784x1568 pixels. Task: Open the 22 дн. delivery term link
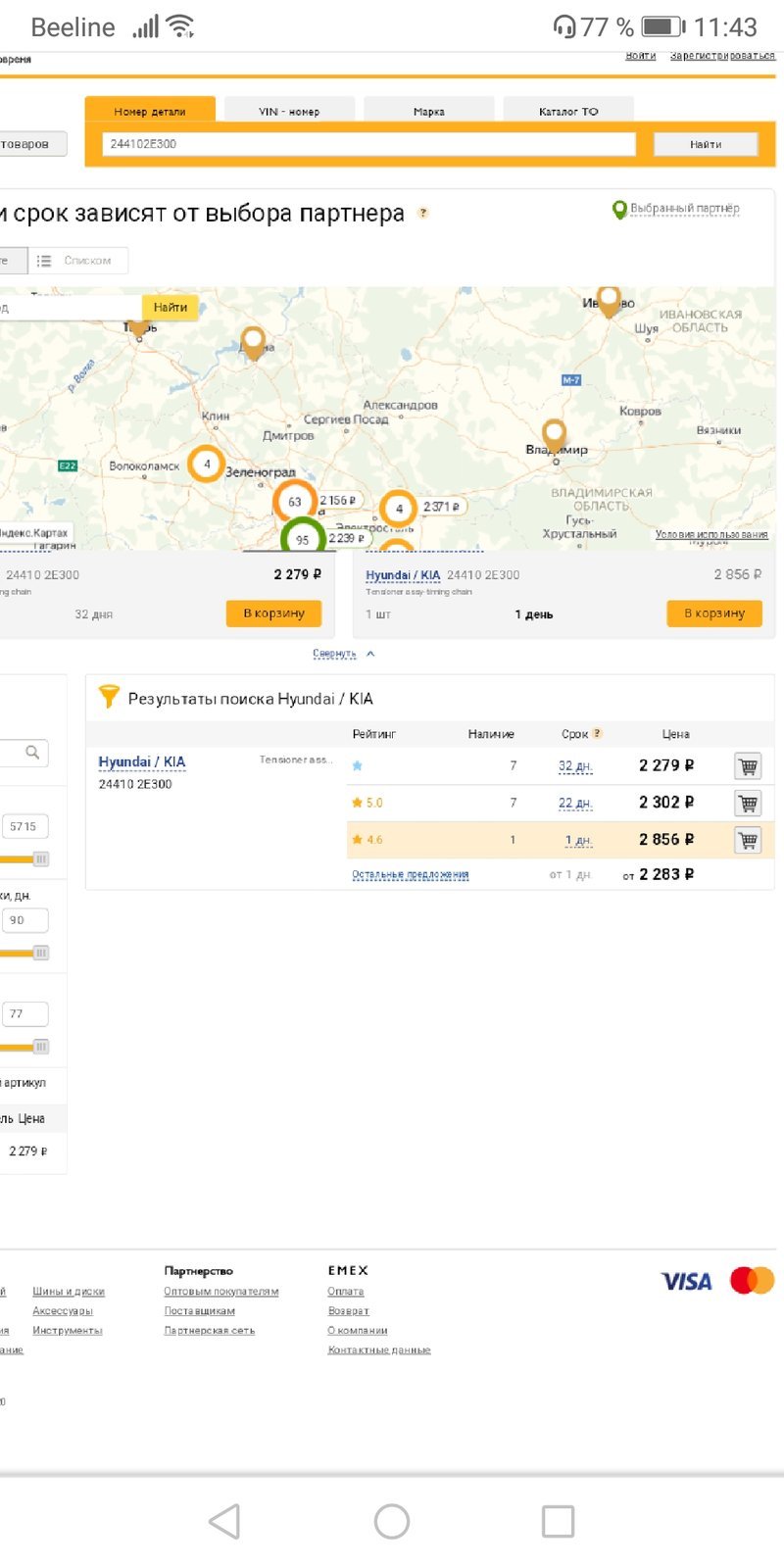pyautogui.click(x=575, y=804)
